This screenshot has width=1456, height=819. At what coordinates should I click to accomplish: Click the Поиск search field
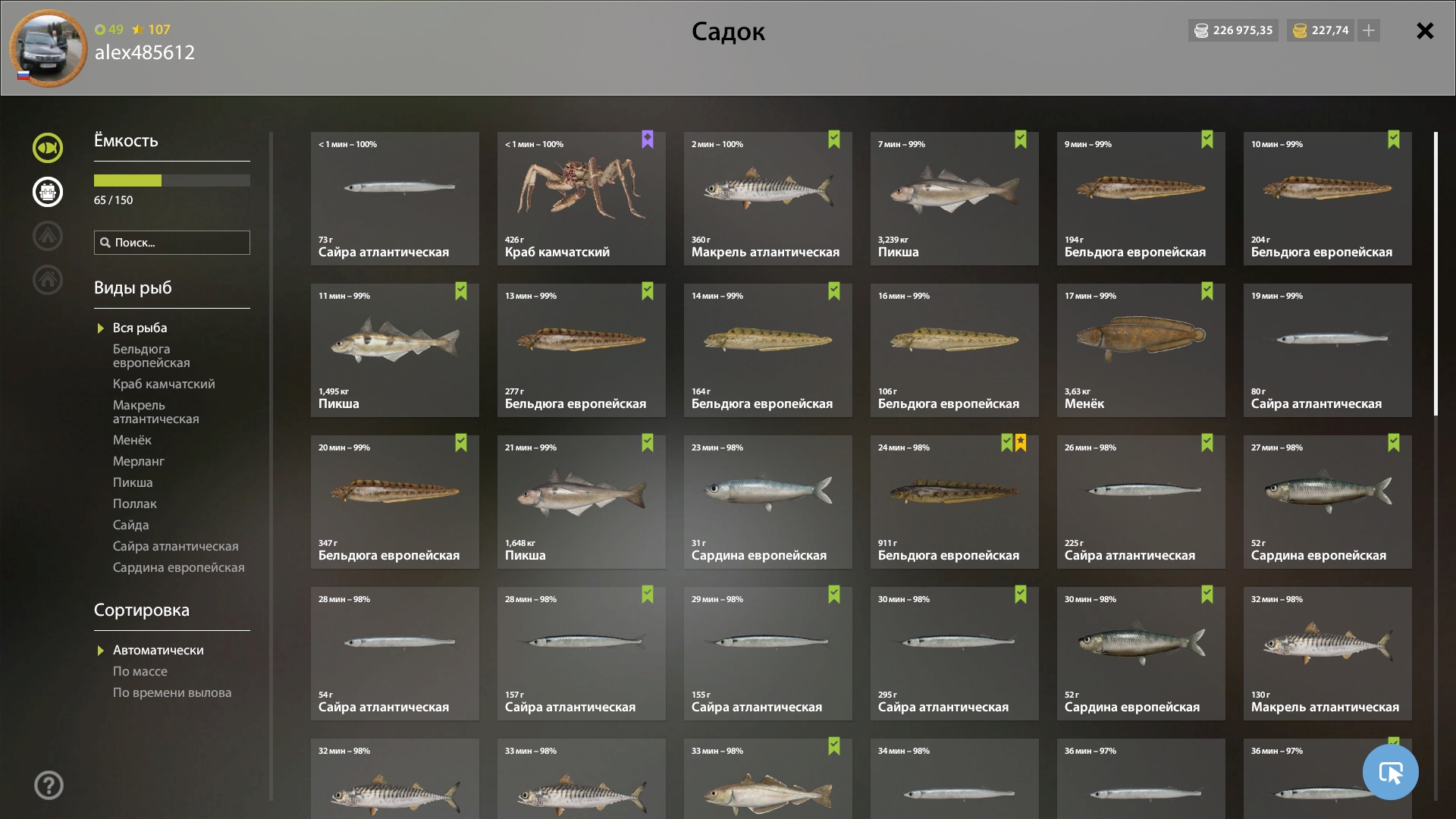pyautogui.click(x=172, y=243)
